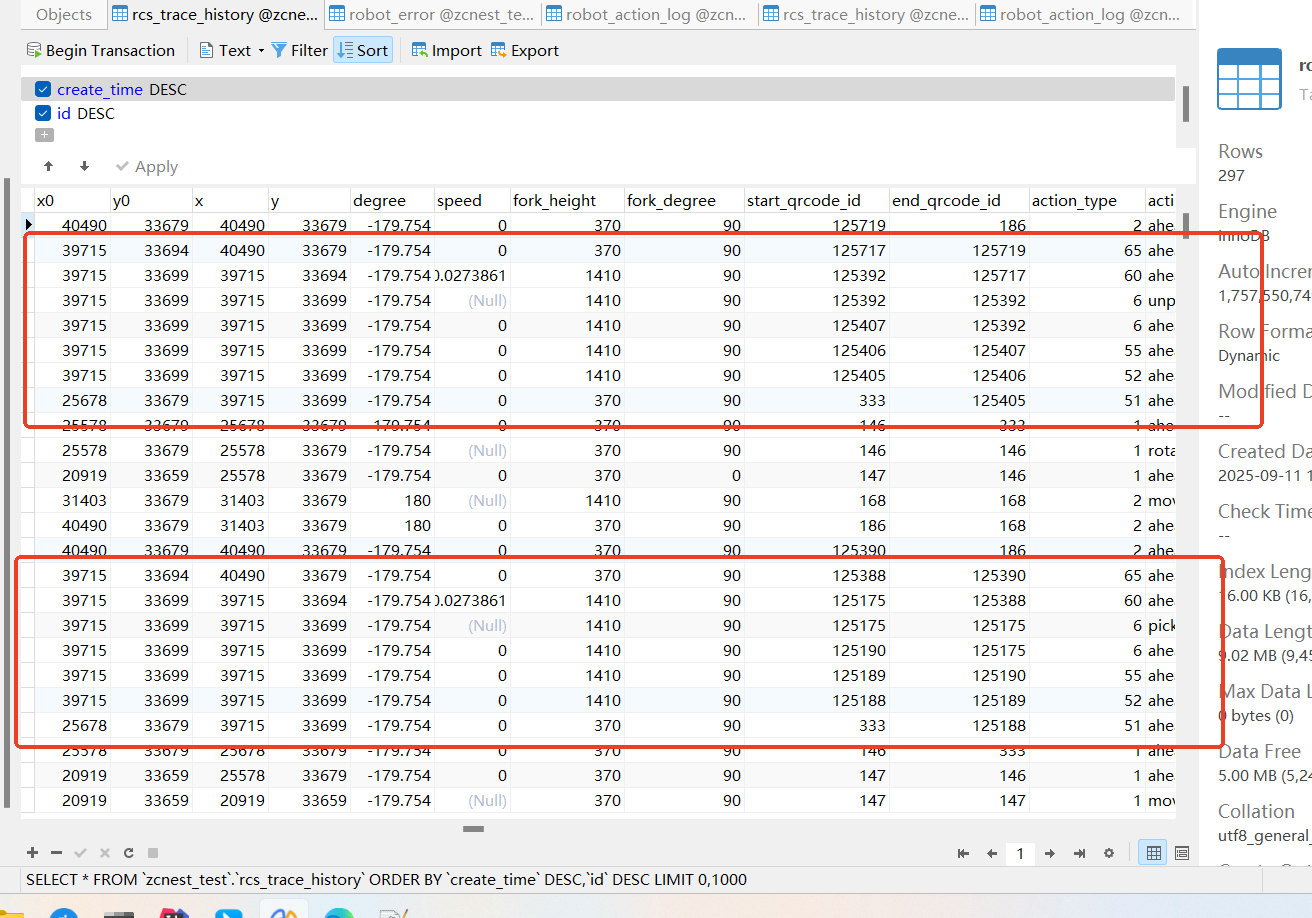Click the refresh icon below the grid
The width and height of the screenshot is (1312, 918).
(x=128, y=853)
